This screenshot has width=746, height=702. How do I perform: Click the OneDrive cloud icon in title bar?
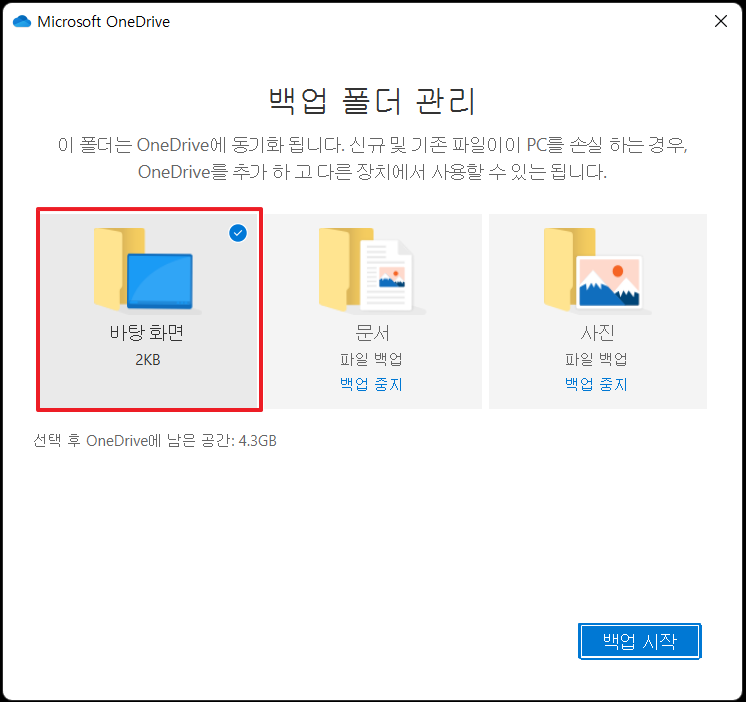tap(22, 21)
